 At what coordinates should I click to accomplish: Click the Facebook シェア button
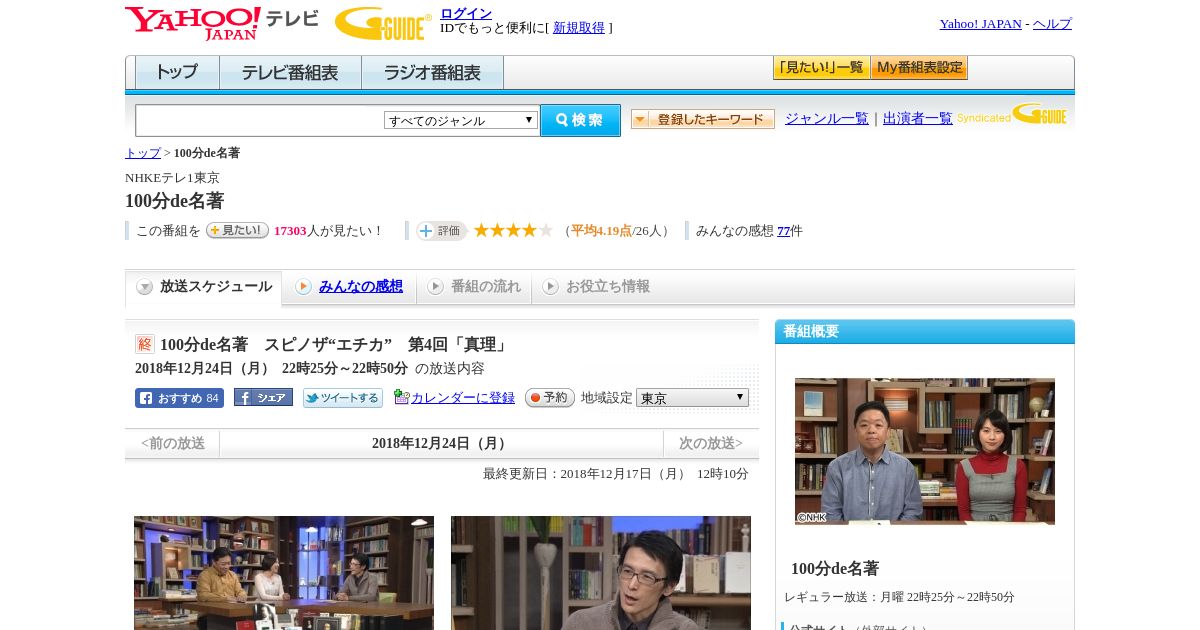tap(263, 397)
